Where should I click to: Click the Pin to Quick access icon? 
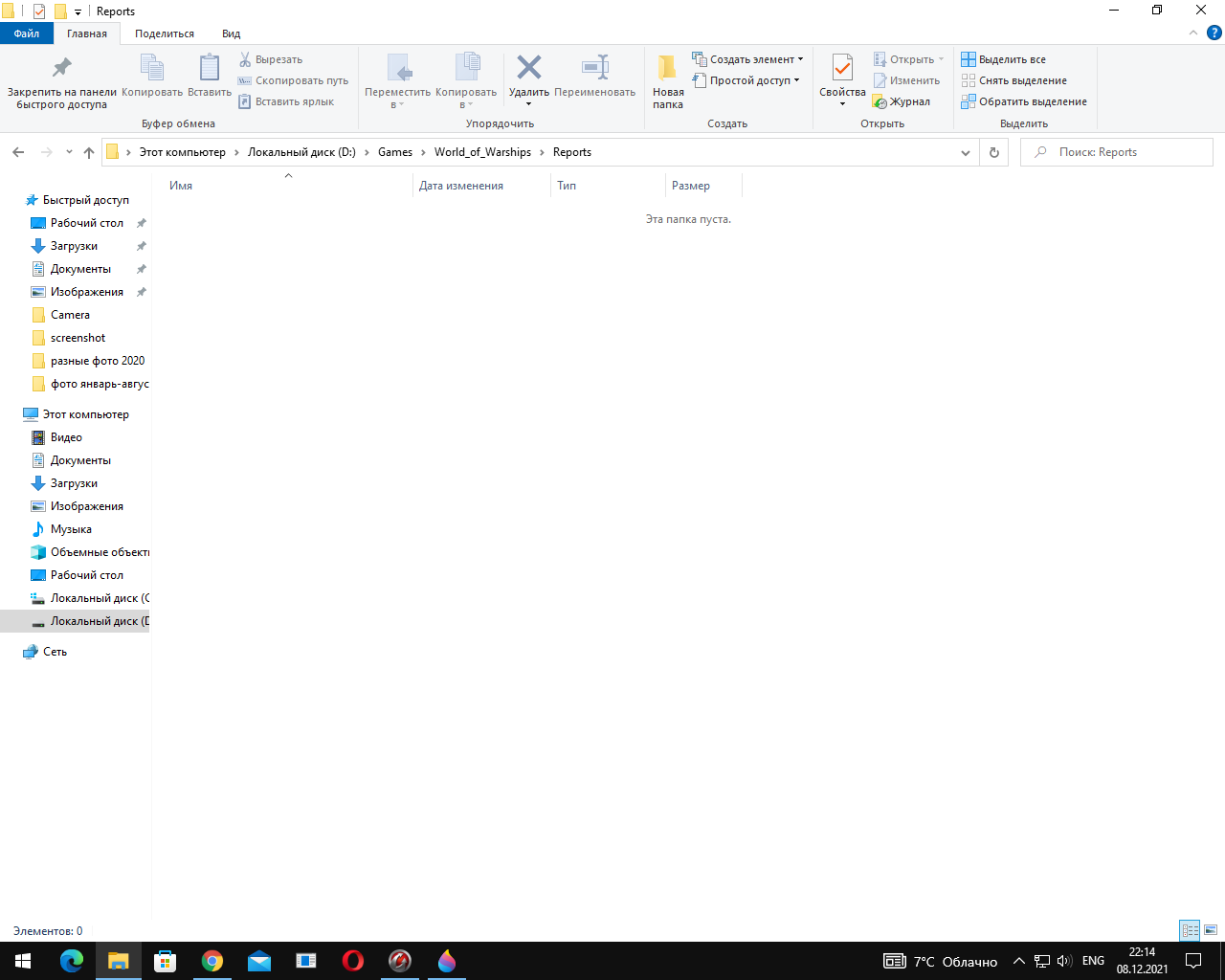coord(62,67)
